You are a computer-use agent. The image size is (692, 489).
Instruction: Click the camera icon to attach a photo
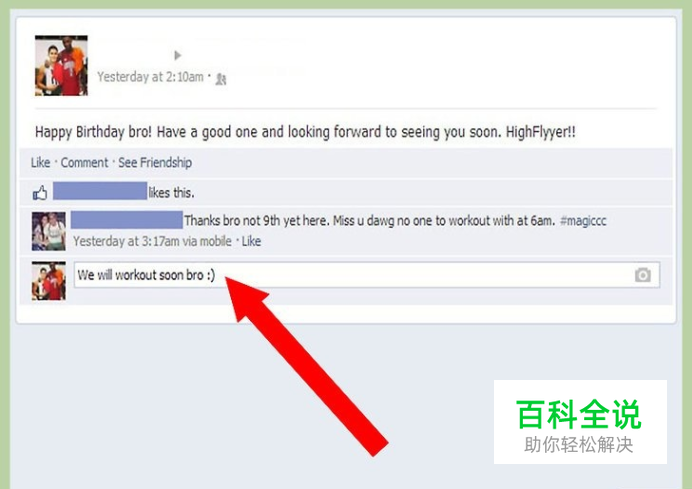pyautogui.click(x=643, y=275)
